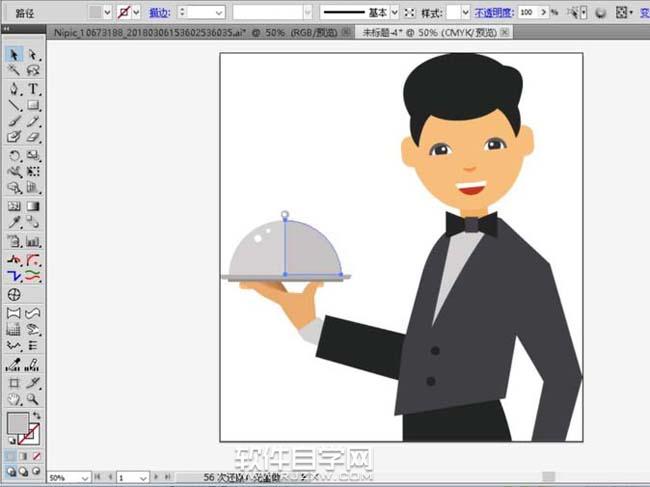
Task: Switch to normal color fill mode
Action: [x=9, y=456]
